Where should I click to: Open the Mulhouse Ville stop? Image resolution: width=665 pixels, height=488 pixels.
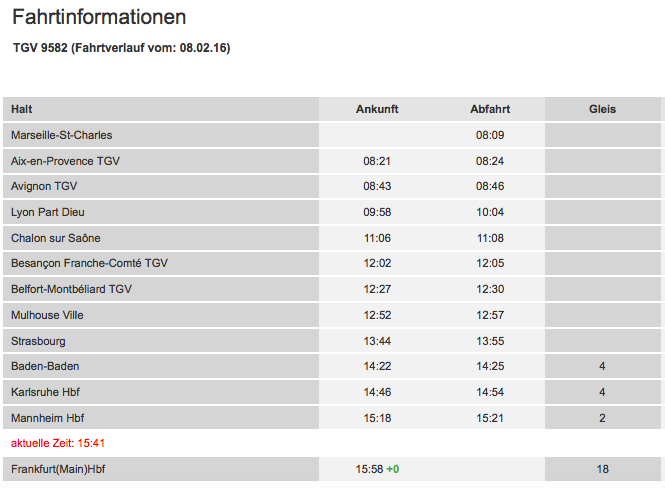point(47,315)
